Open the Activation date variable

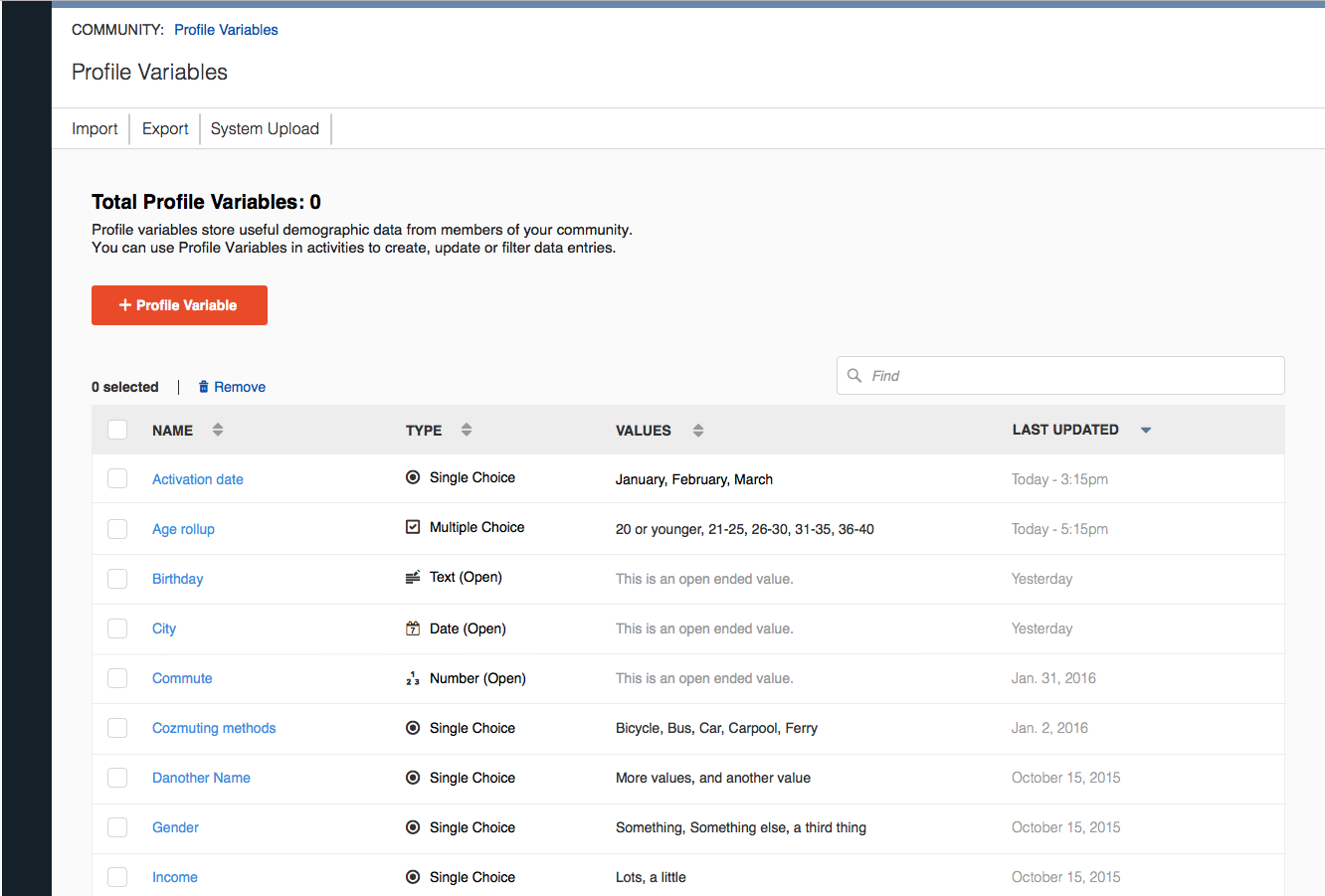tap(198, 479)
